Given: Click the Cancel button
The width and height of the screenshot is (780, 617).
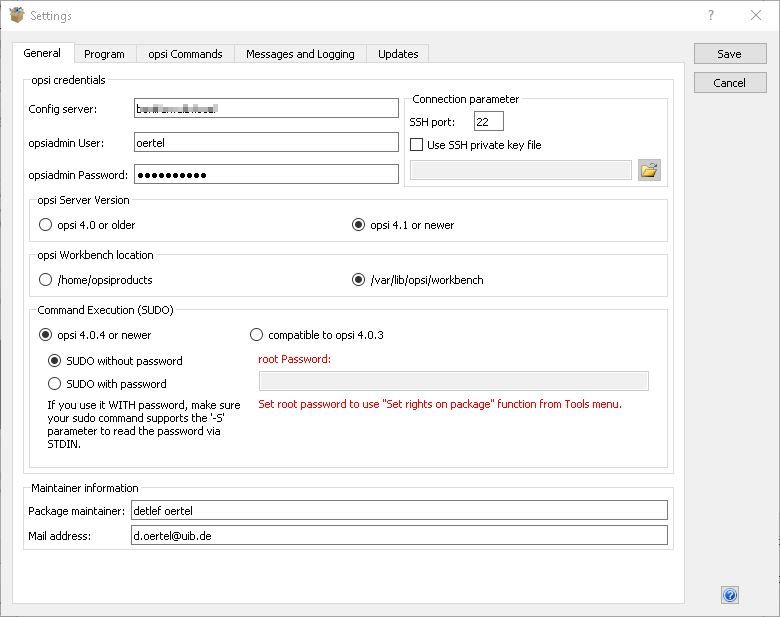Looking at the screenshot, I should pos(730,83).
